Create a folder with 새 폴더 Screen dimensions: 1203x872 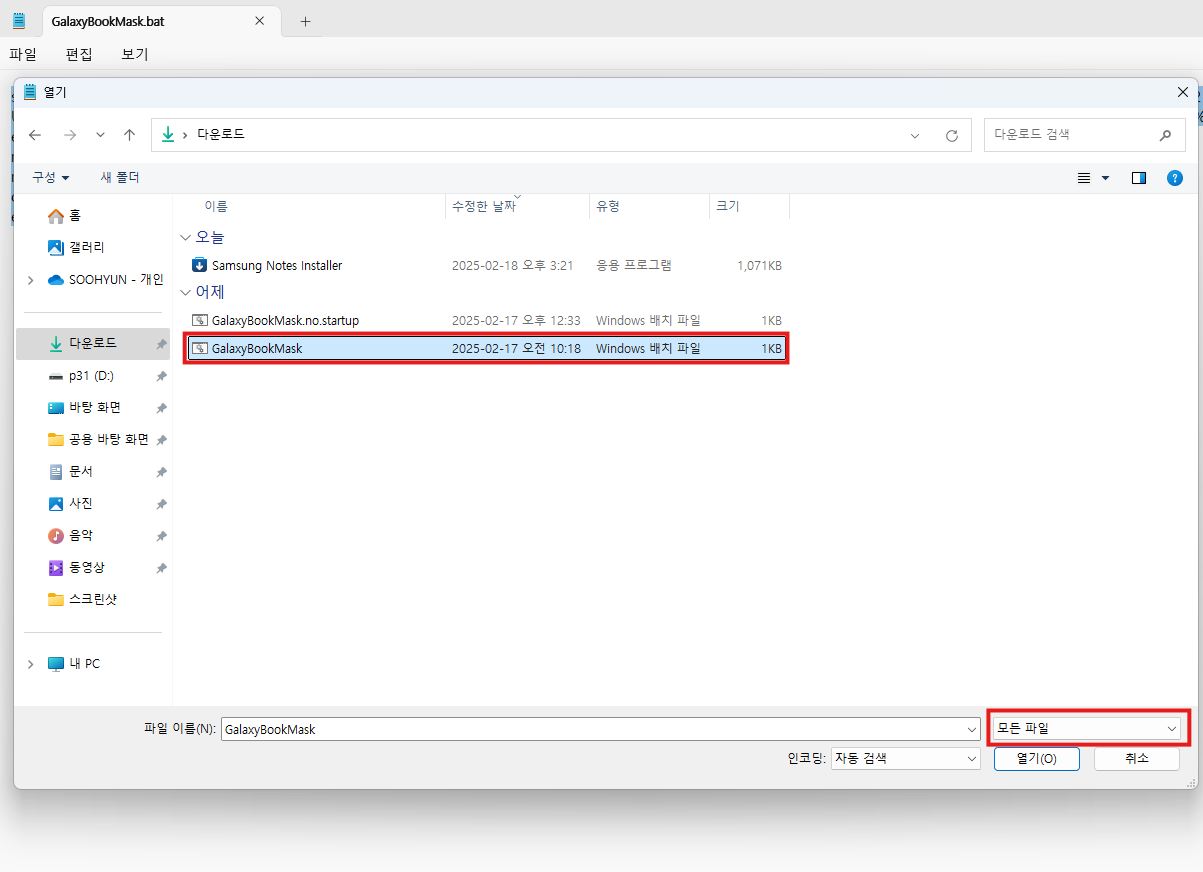[x=120, y=177]
